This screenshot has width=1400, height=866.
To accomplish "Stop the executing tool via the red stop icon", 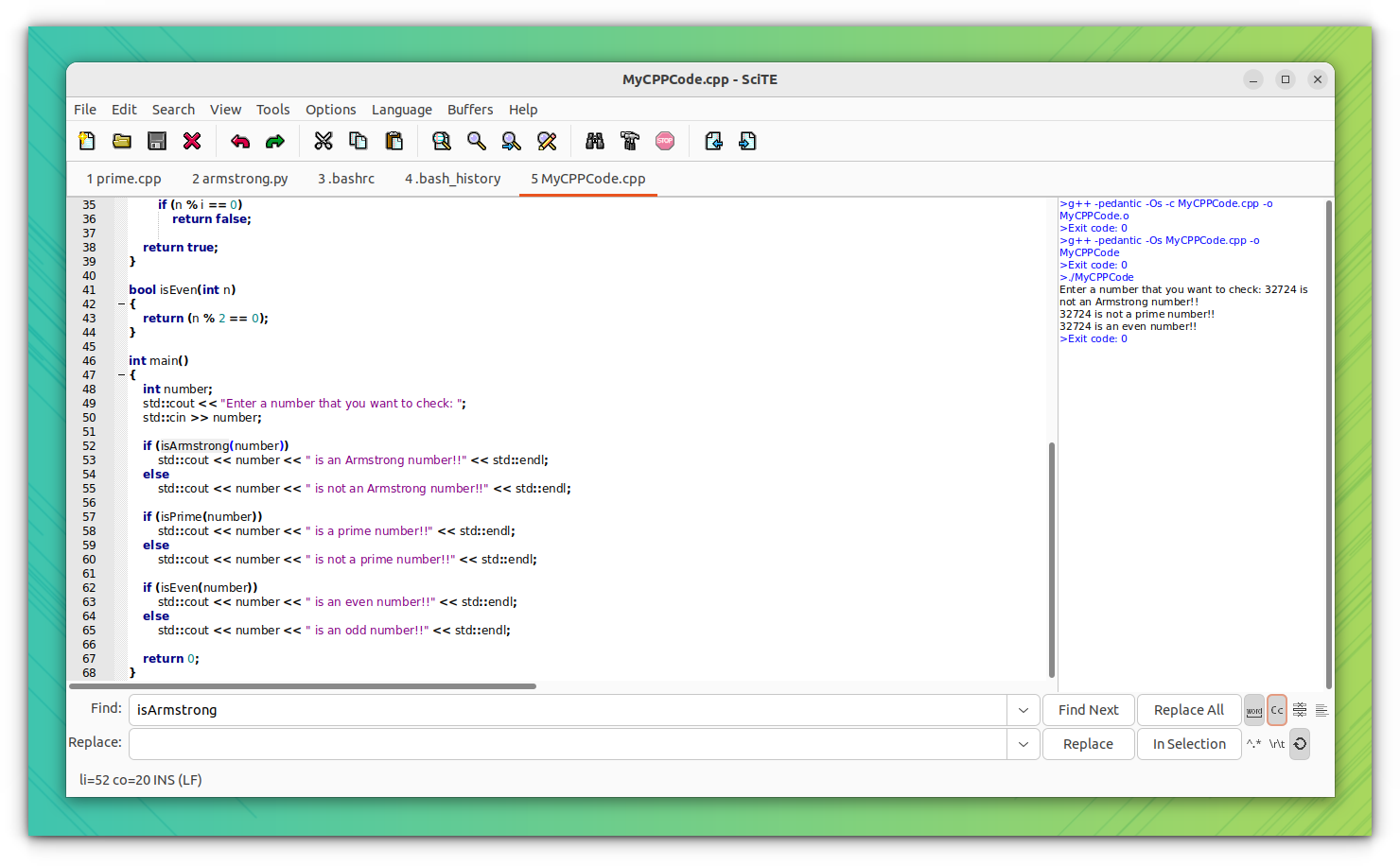I will pyautogui.click(x=665, y=140).
